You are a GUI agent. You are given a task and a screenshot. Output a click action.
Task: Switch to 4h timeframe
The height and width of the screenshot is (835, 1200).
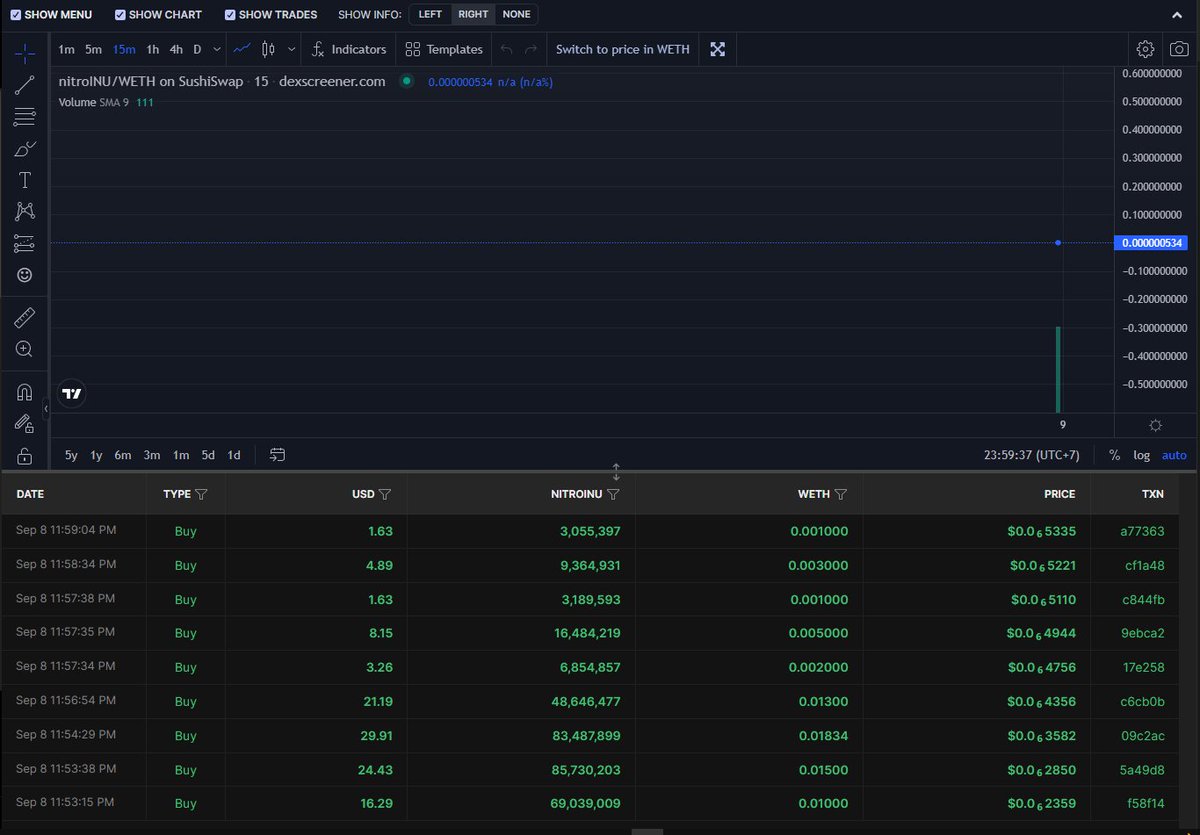click(x=176, y=49)
